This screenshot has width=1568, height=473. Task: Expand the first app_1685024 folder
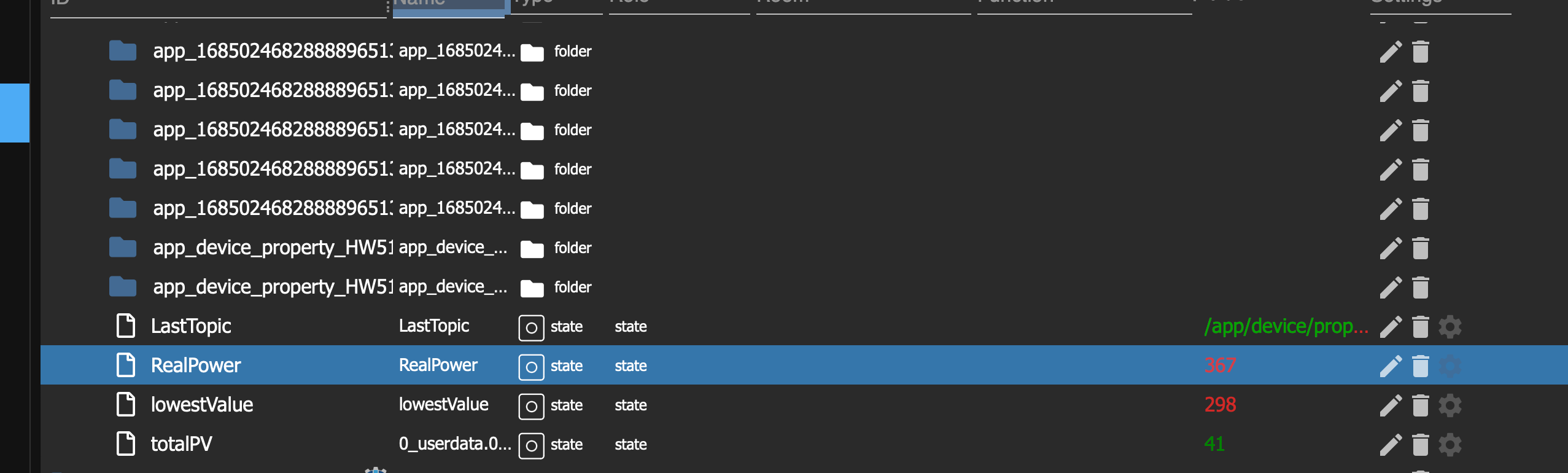coord(123,51)
